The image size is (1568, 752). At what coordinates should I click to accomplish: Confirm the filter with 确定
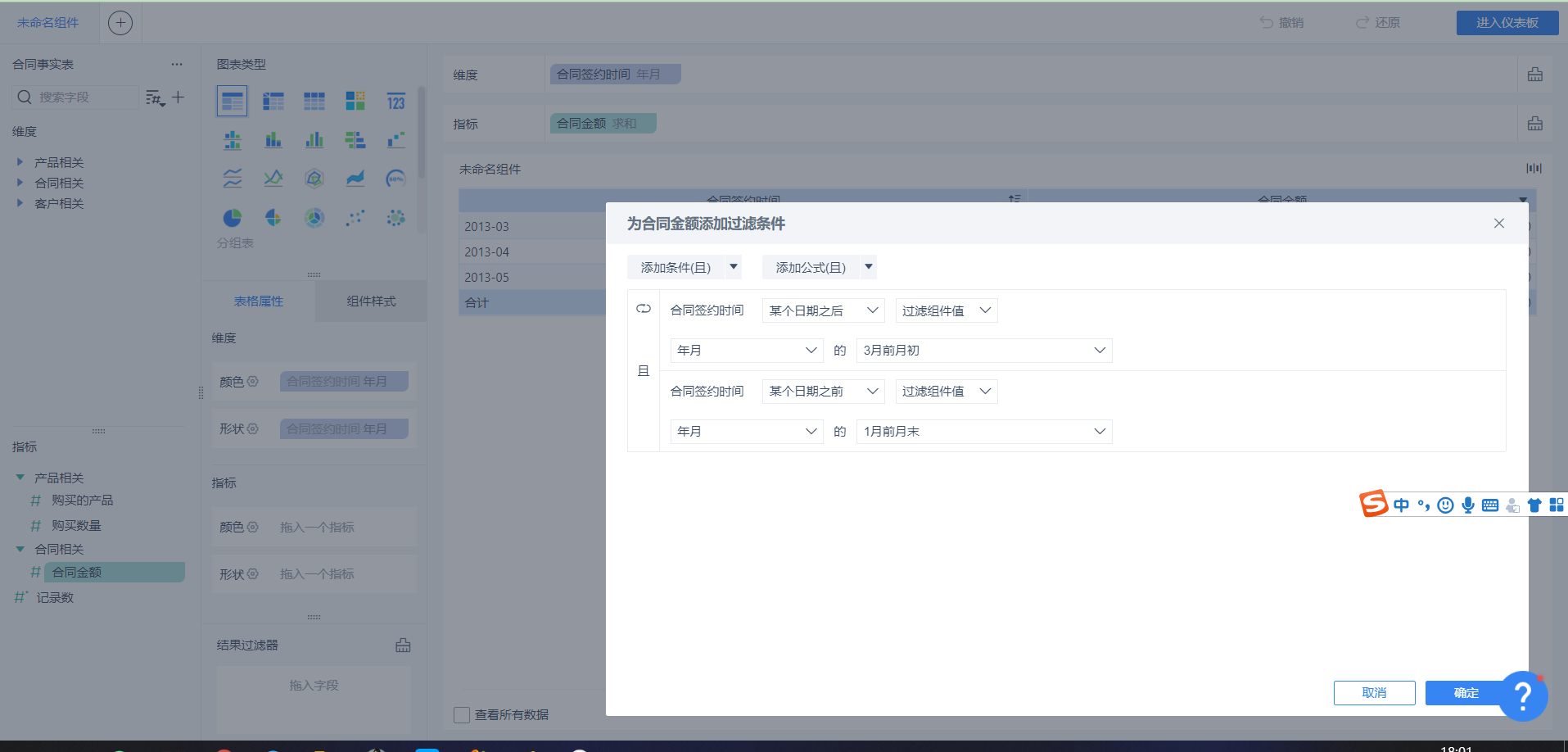click(1466, 693)
